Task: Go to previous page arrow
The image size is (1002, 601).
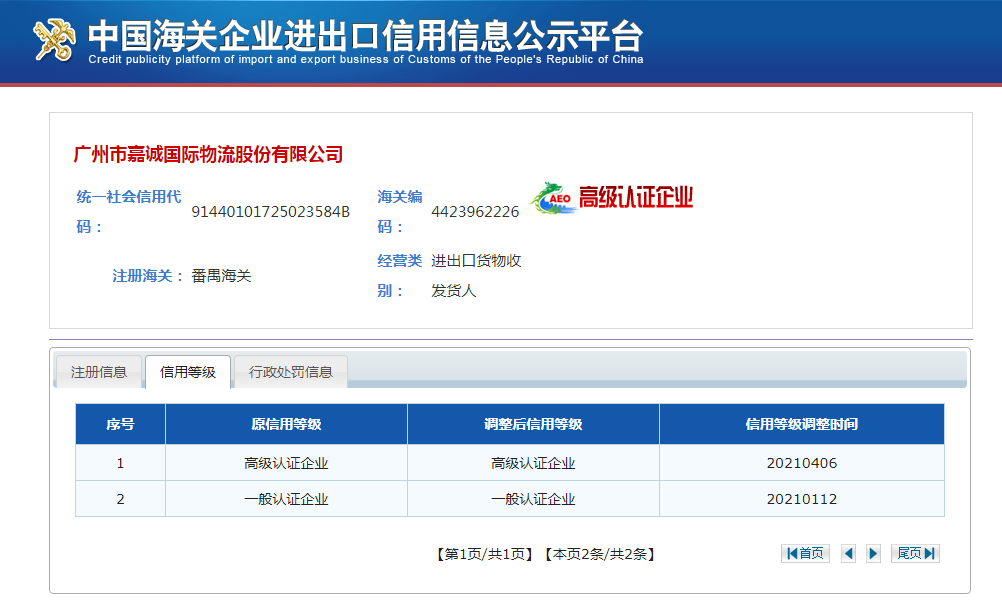Action: point(848,554)
